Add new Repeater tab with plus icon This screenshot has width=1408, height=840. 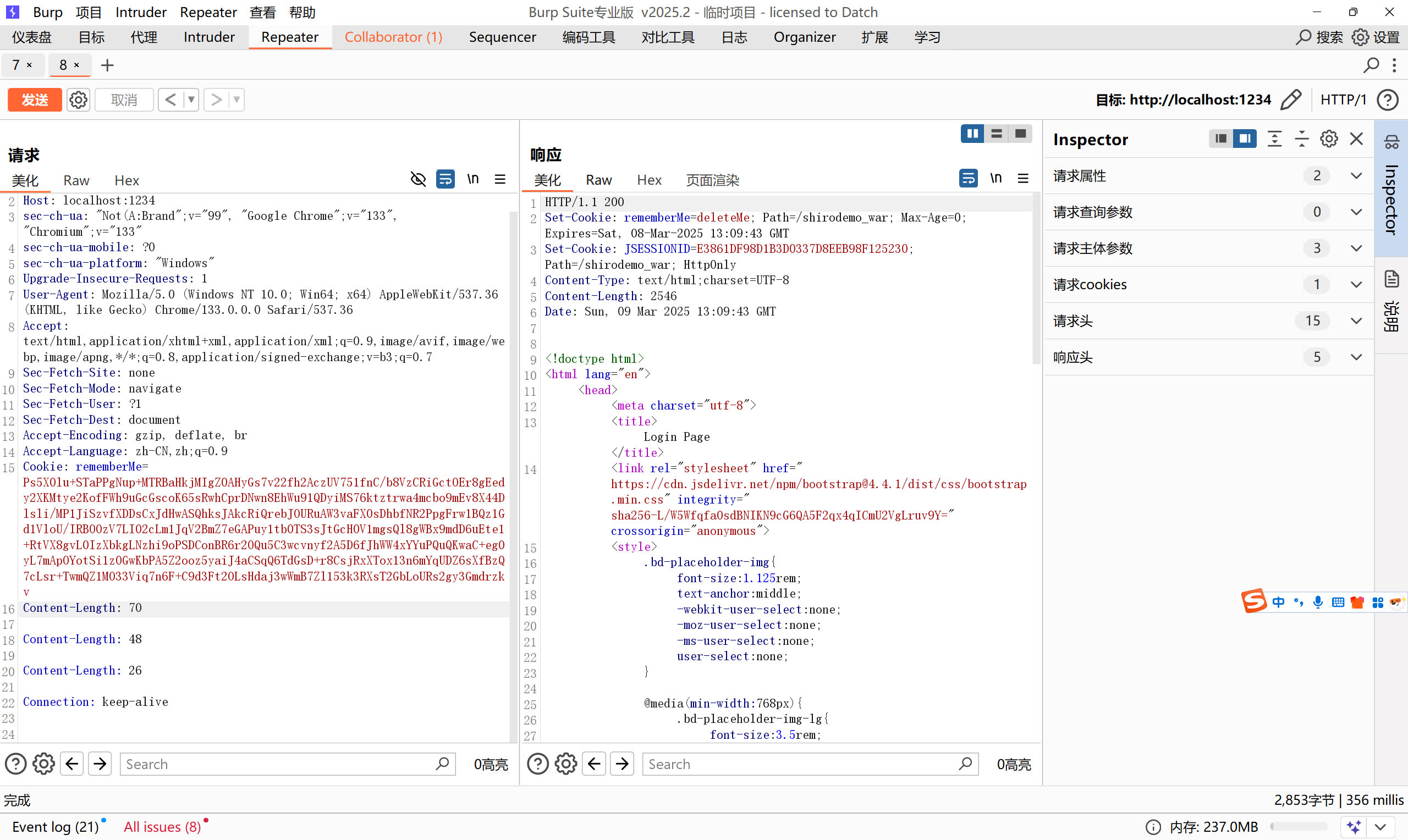(x=107, y=65)
